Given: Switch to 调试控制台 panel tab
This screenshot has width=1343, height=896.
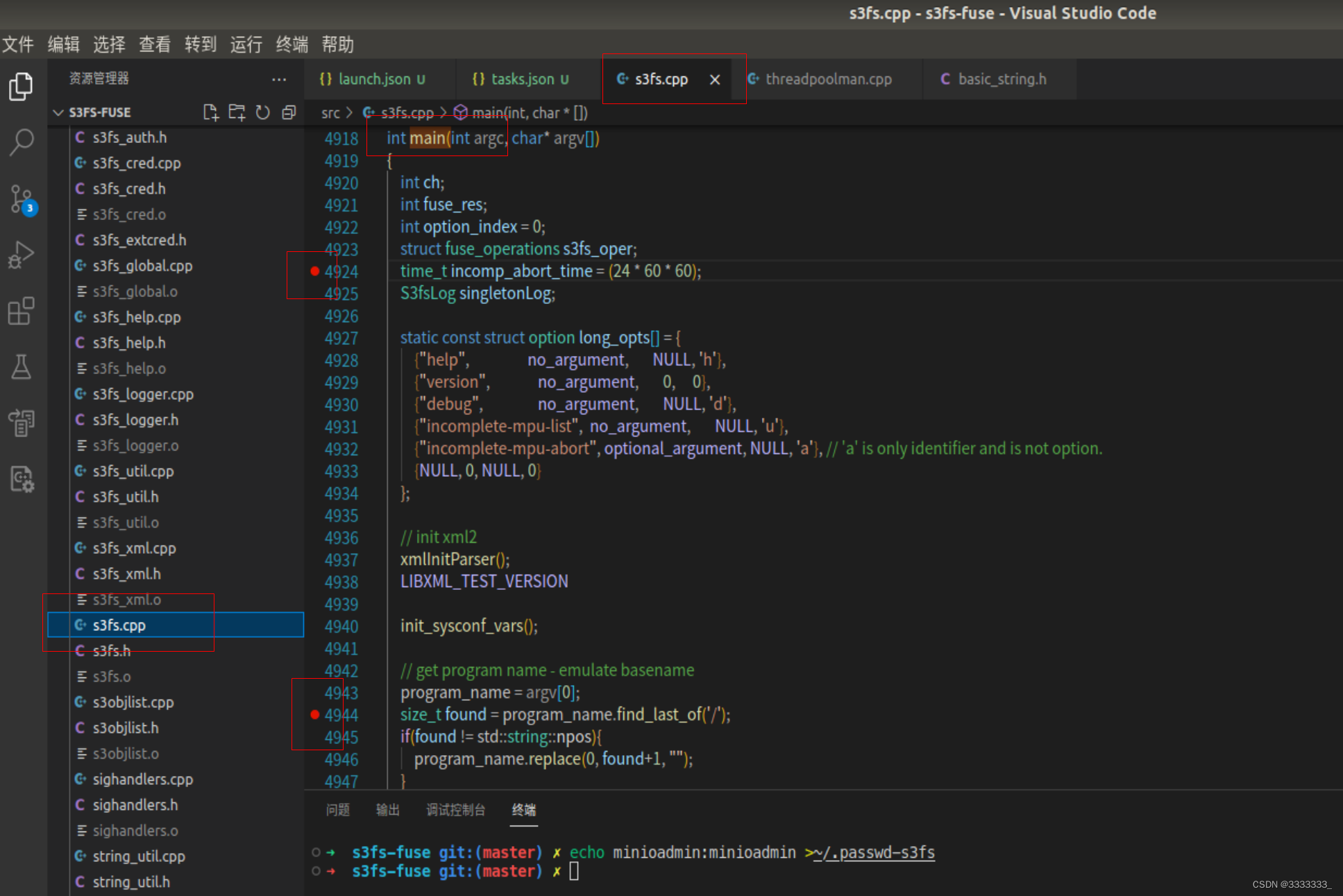Looking at the screenshot, I should (x=455, y=810).
